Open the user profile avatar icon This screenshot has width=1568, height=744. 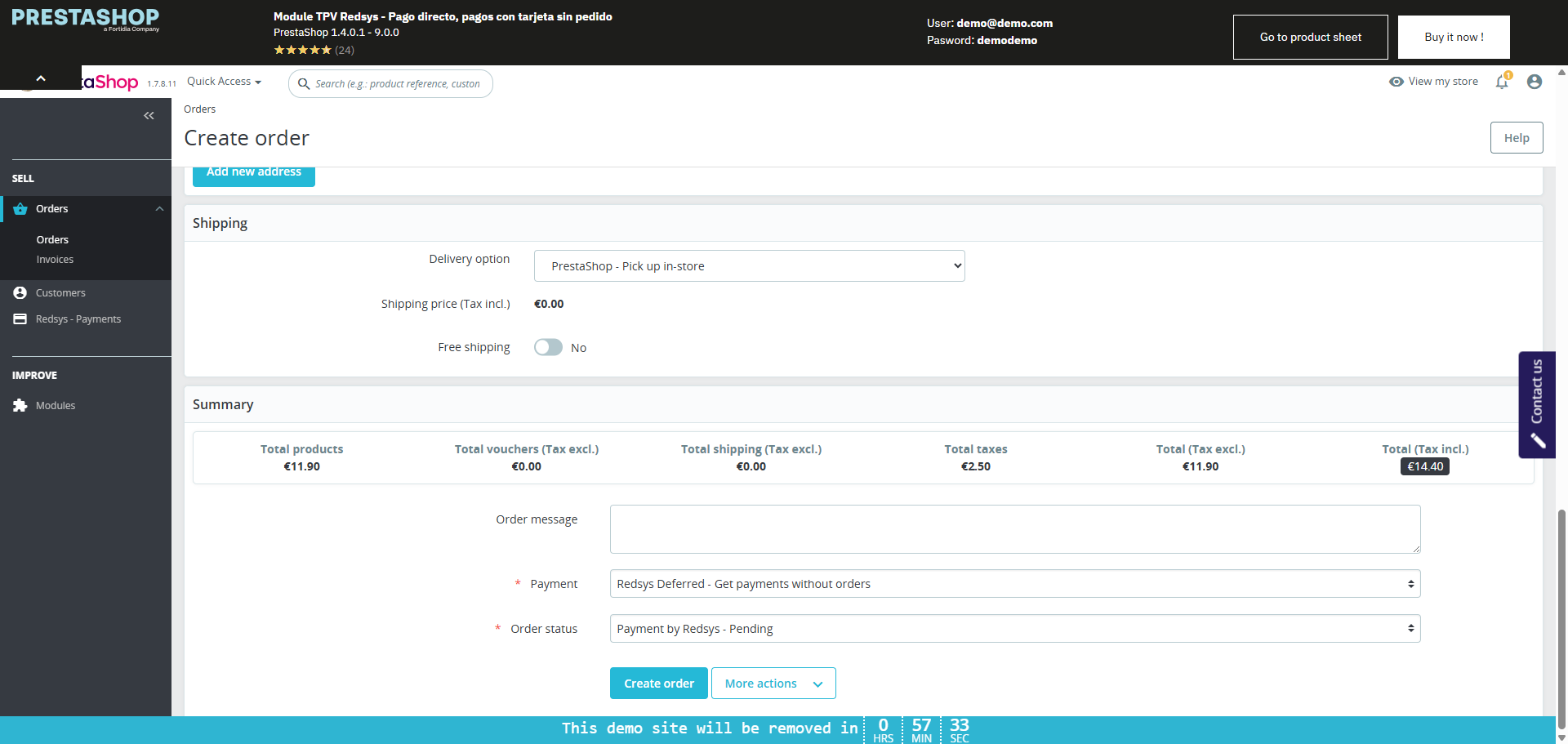(x=1535, y=82)
